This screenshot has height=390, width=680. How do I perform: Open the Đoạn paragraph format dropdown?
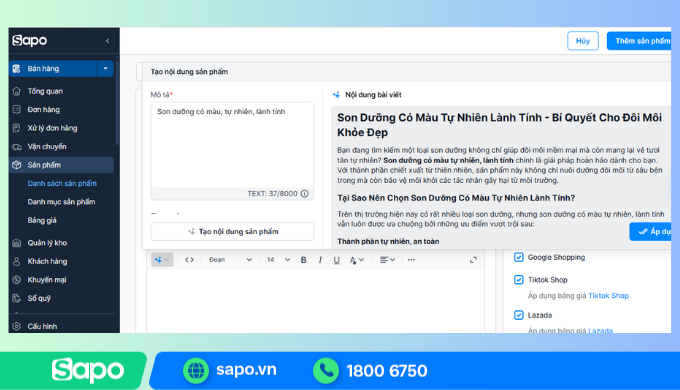pyautogui.click(x=230, y=260)
